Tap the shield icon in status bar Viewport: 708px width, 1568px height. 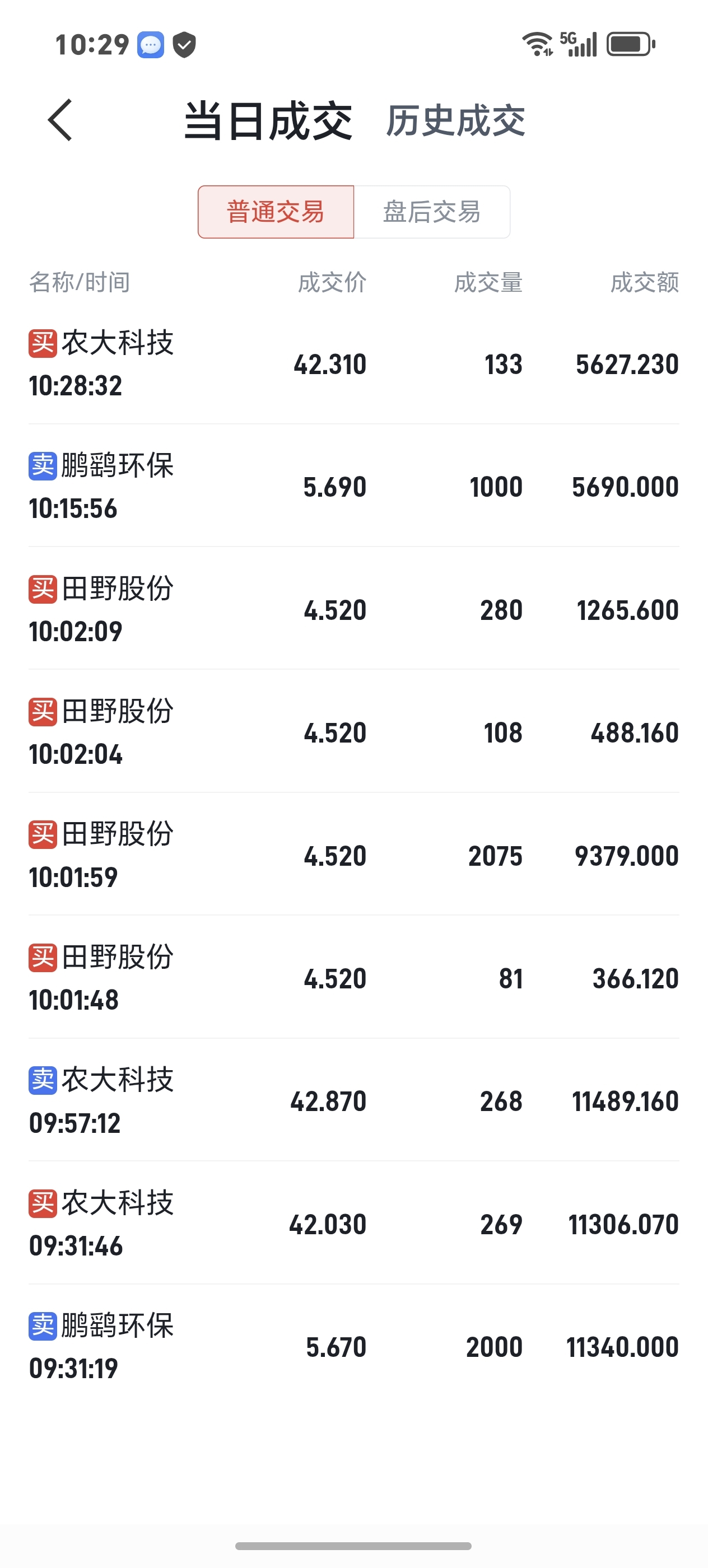point(184,44)
